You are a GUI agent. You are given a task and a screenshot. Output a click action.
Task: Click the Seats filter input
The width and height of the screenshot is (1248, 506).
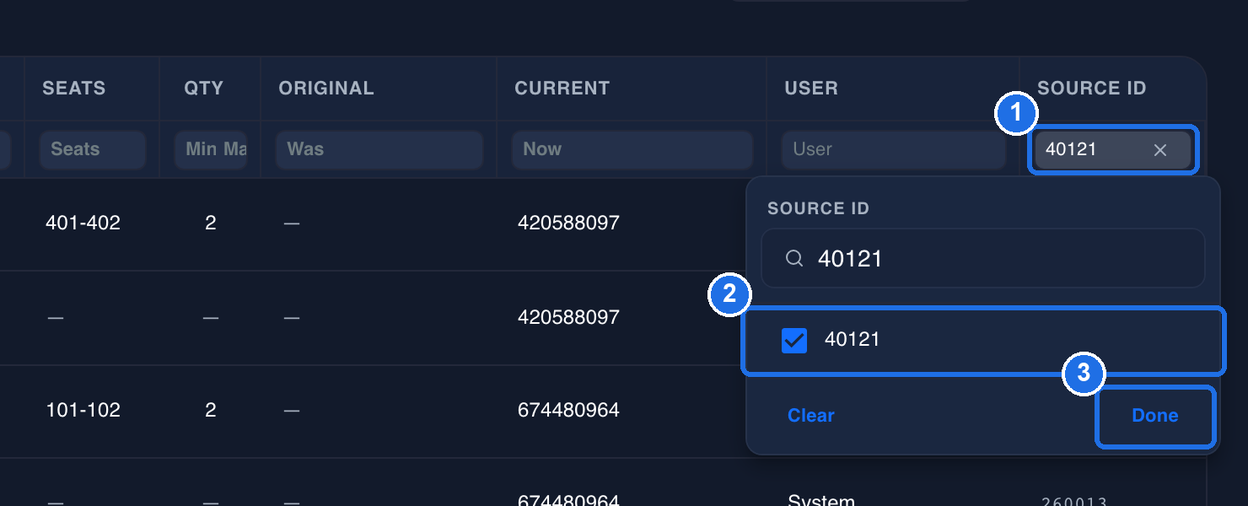click(x=93, y=150)
